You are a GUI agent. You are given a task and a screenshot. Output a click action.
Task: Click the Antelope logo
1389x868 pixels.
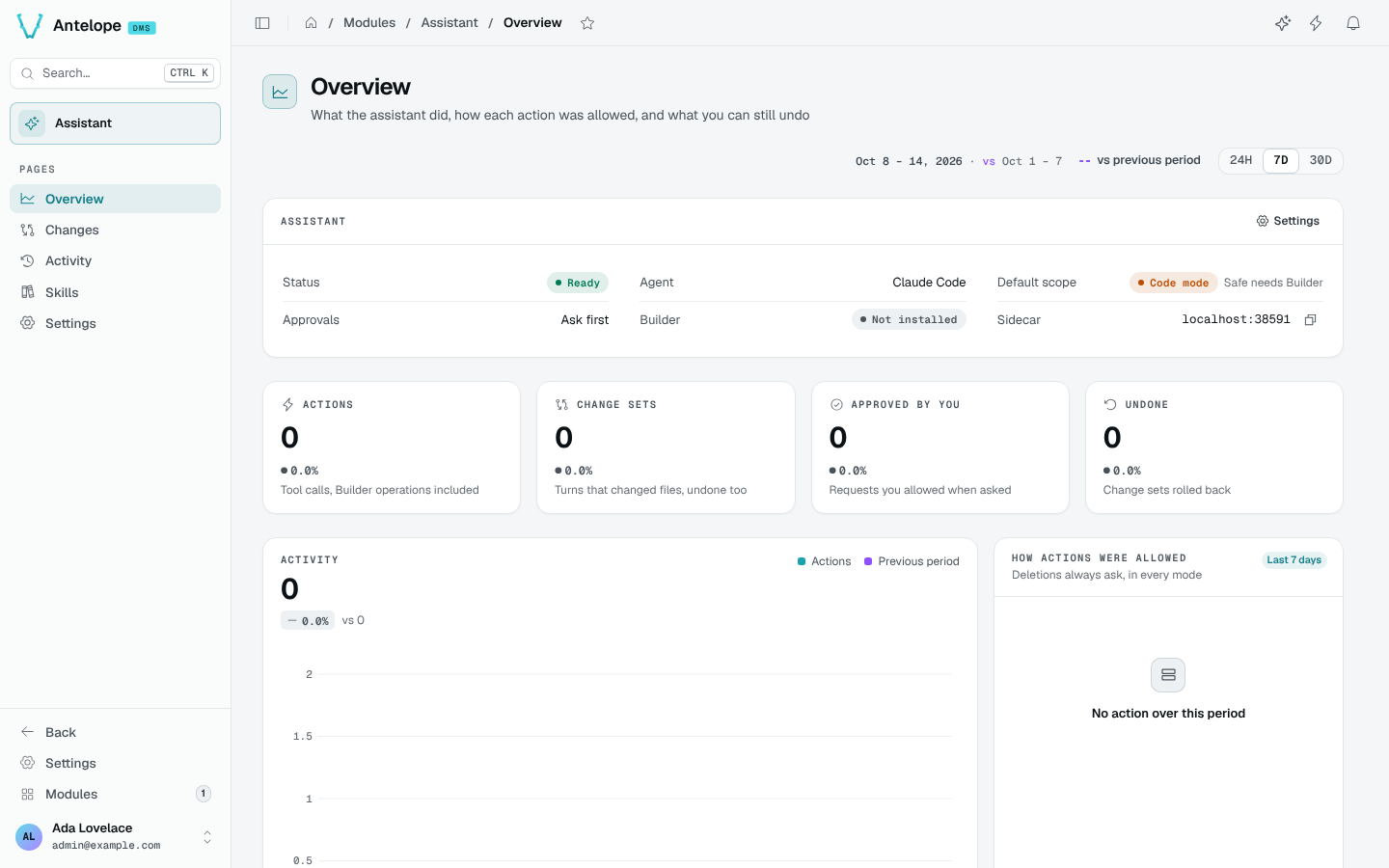click(x=30, y=26)
